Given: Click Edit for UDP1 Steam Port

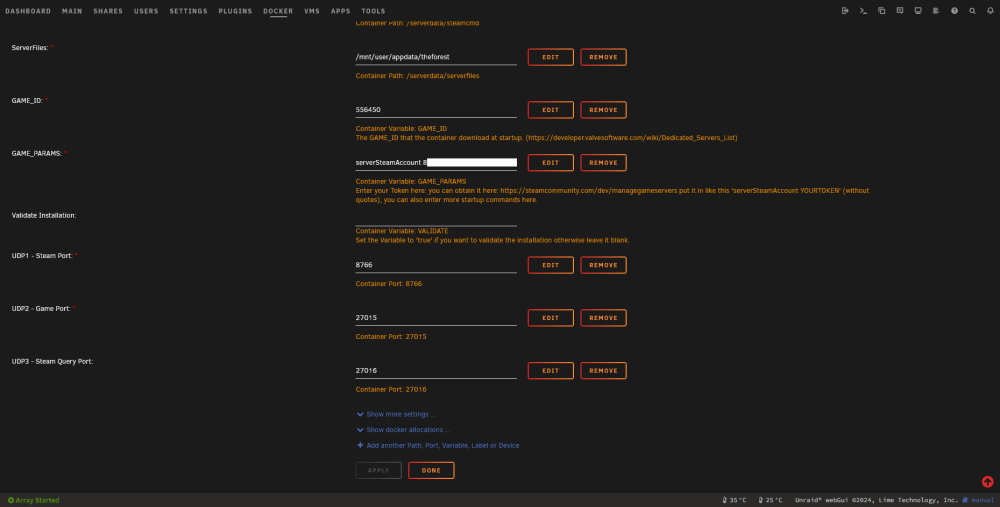Looking at the screenshot, I should coord(550,265).
